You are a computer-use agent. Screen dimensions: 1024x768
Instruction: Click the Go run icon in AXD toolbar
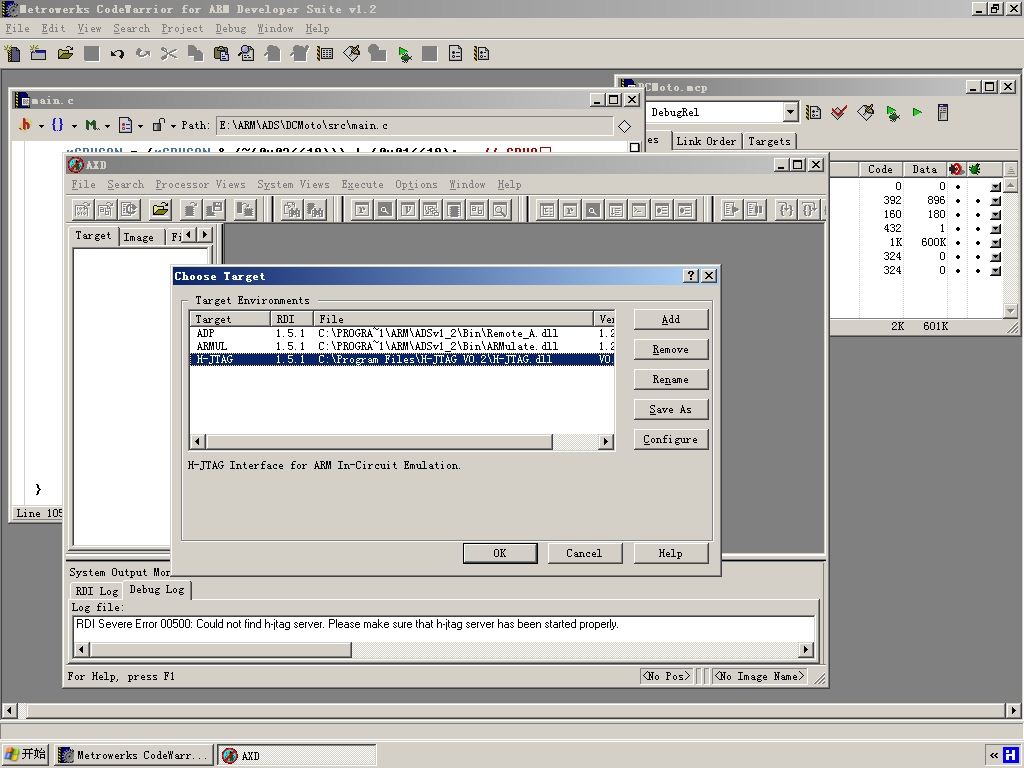(x=731, y=210)
